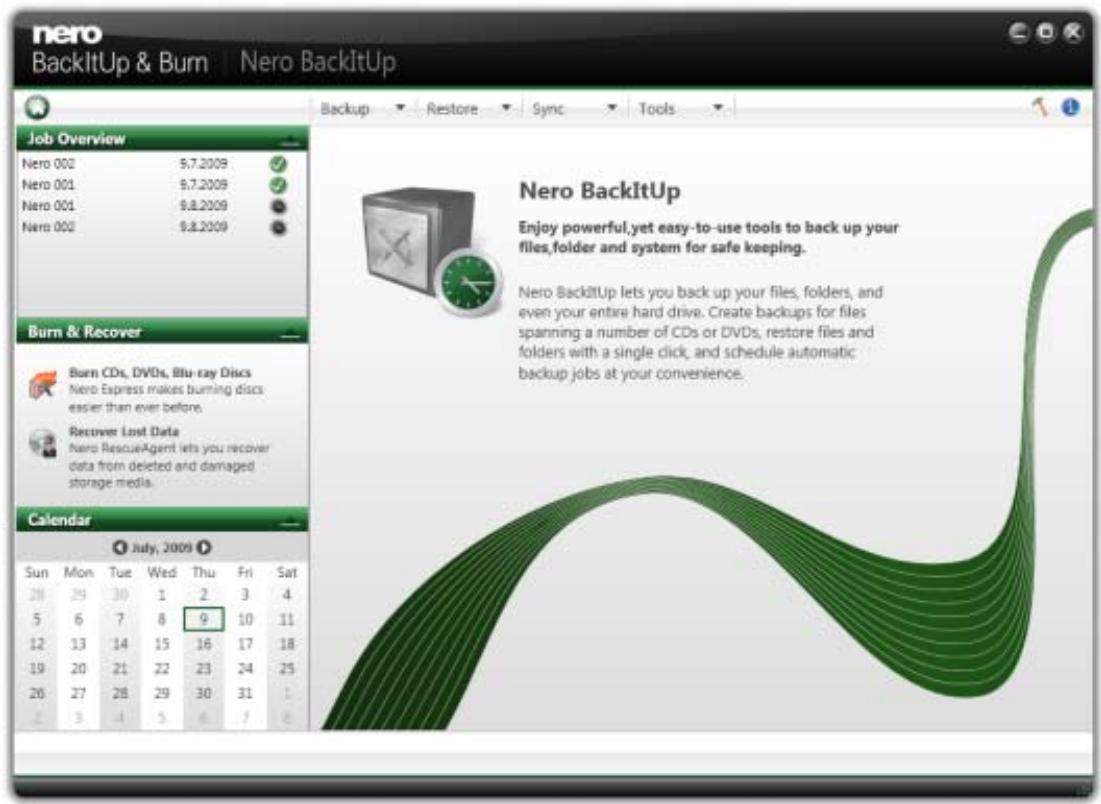
Task: Click the Calendar panel title
Action: click(60, 520)
